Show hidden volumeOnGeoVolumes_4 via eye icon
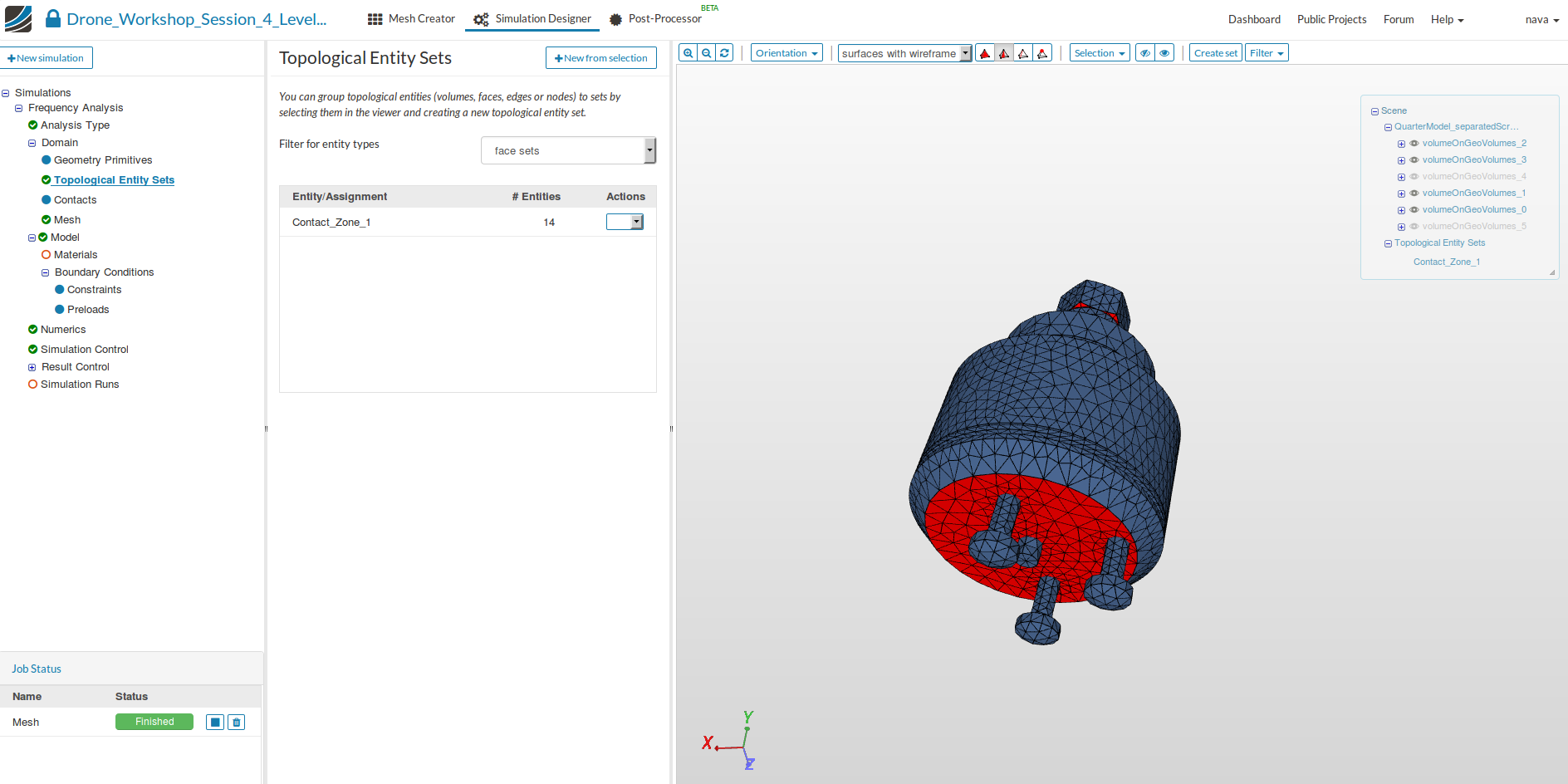Viewport: 1568px width, 784px height. click(x=1414, y=177)
